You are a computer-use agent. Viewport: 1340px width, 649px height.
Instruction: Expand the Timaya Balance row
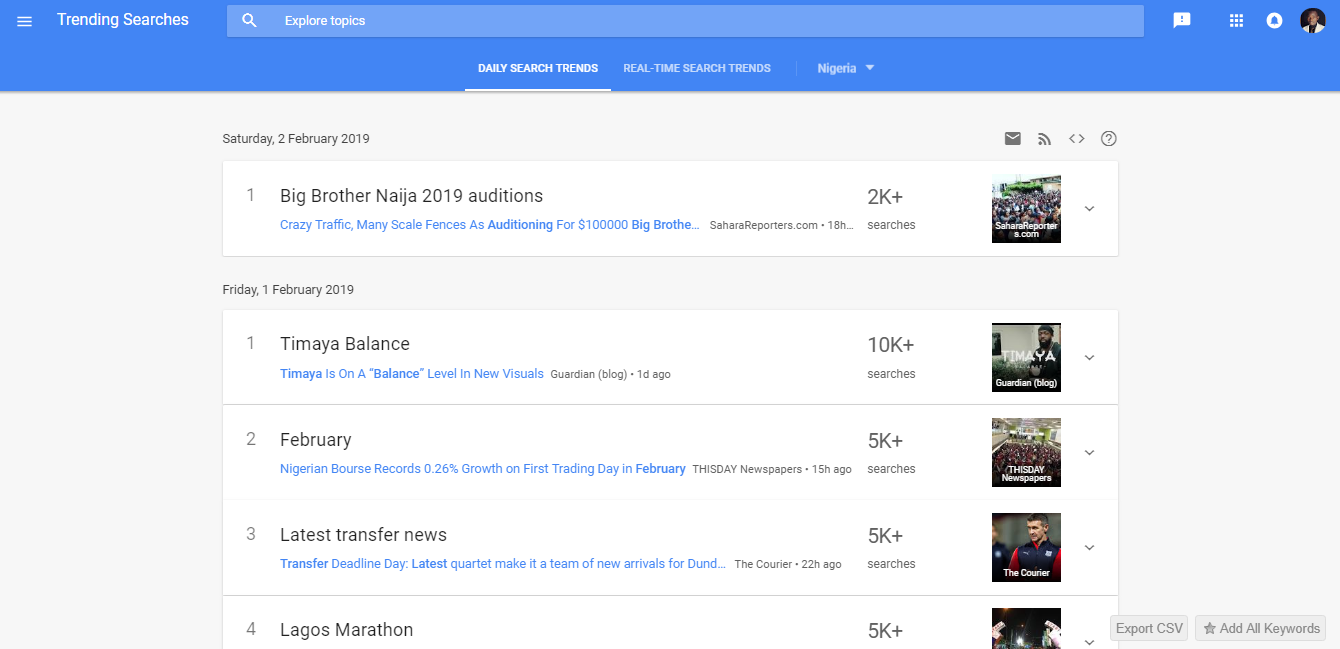(1090, 358)
